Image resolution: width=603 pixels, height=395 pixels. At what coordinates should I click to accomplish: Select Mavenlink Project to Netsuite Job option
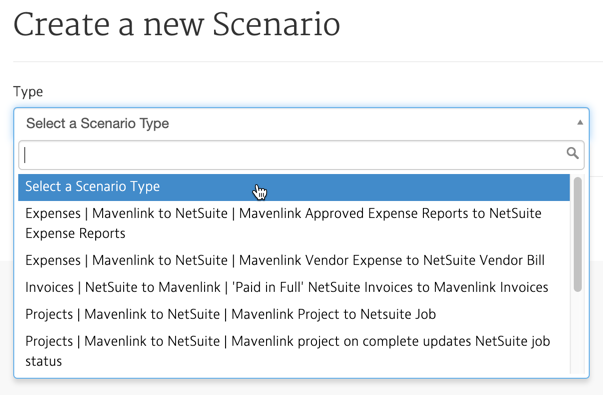tap(294, 314)
